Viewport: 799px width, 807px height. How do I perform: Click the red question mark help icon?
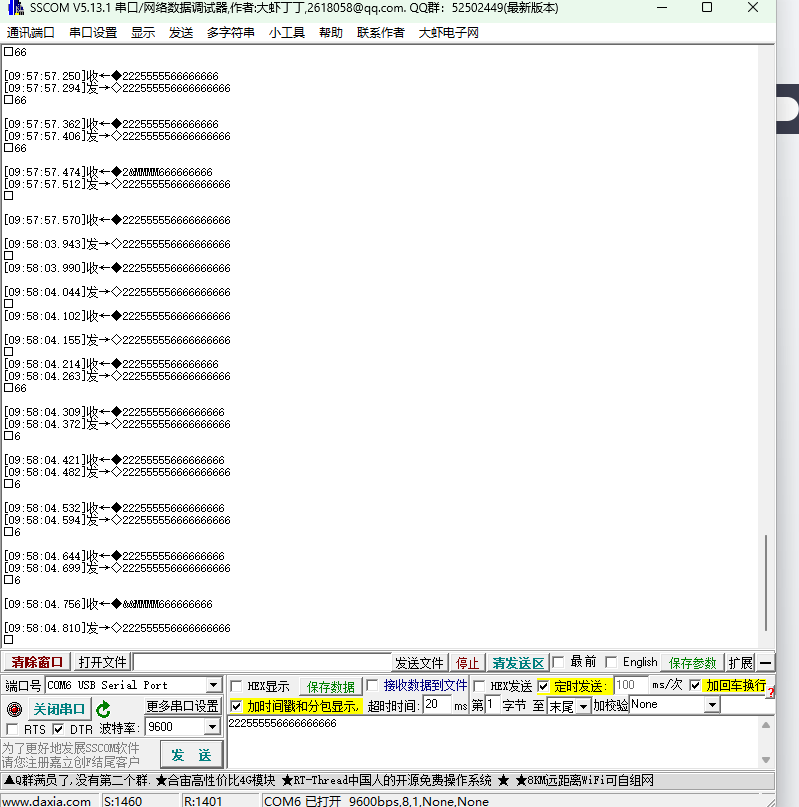(771, 693)
